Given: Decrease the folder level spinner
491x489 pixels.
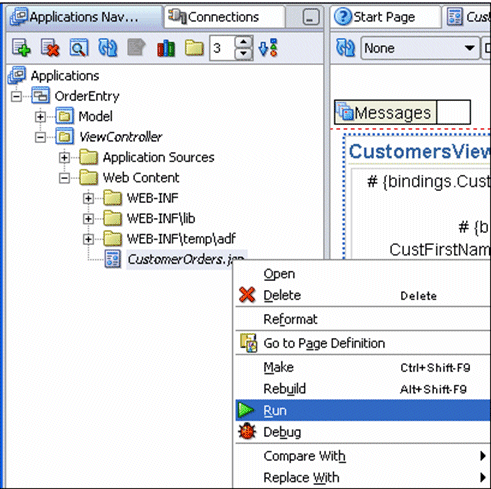Looking at the screenshot, I should 244,53.
